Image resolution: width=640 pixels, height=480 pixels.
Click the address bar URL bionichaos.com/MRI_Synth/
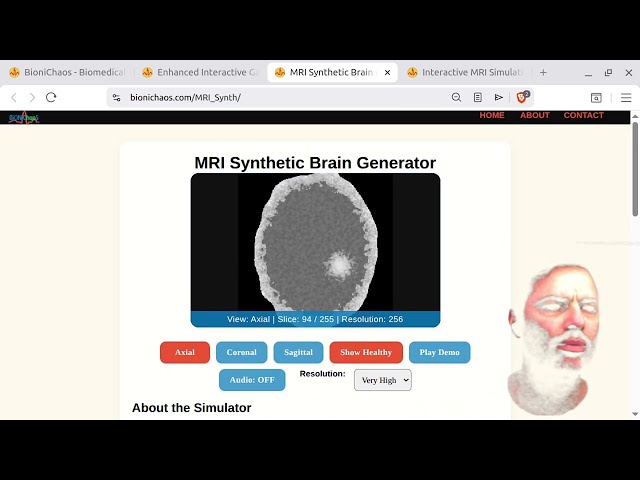(x=185, y=98)
